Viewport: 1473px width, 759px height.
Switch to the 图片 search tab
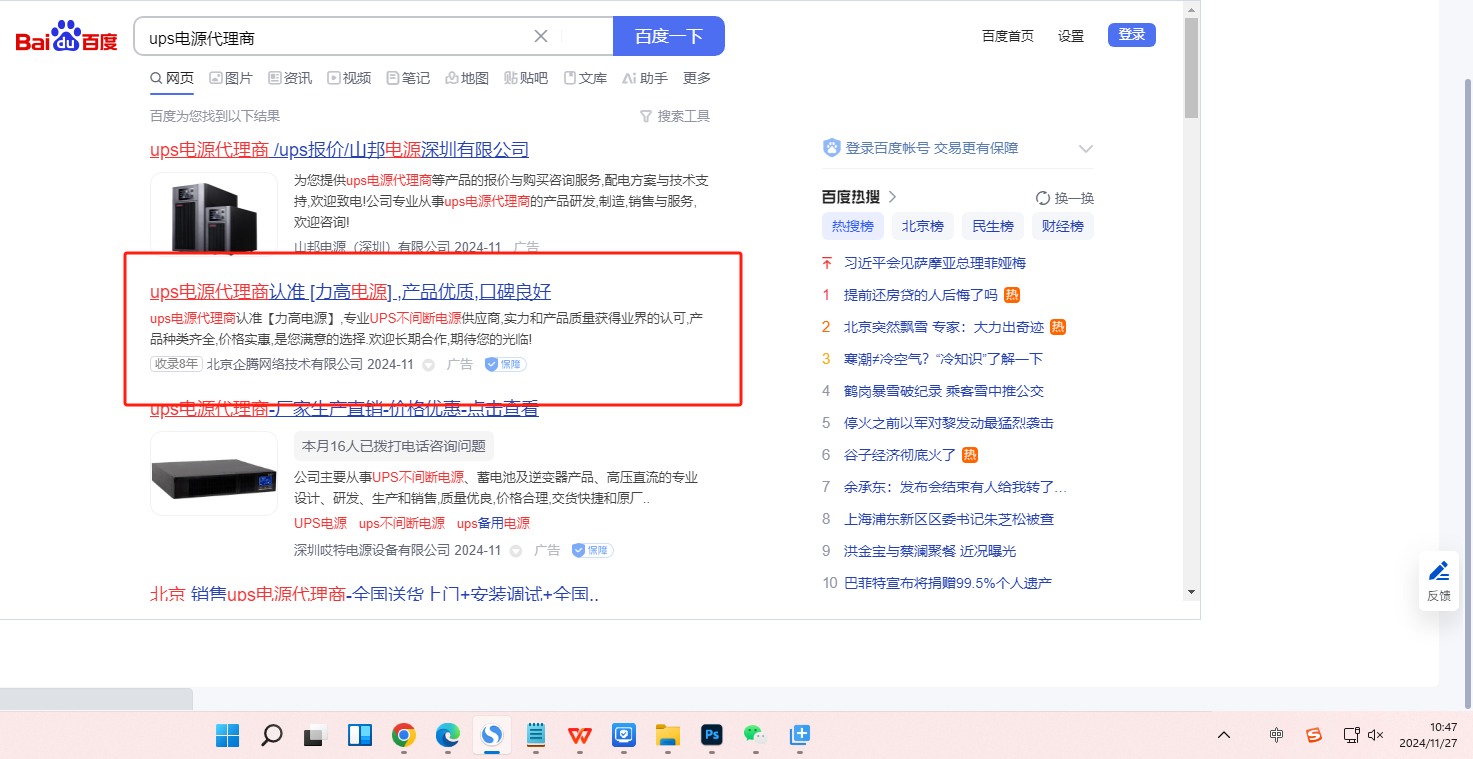[x=231, y=78]
